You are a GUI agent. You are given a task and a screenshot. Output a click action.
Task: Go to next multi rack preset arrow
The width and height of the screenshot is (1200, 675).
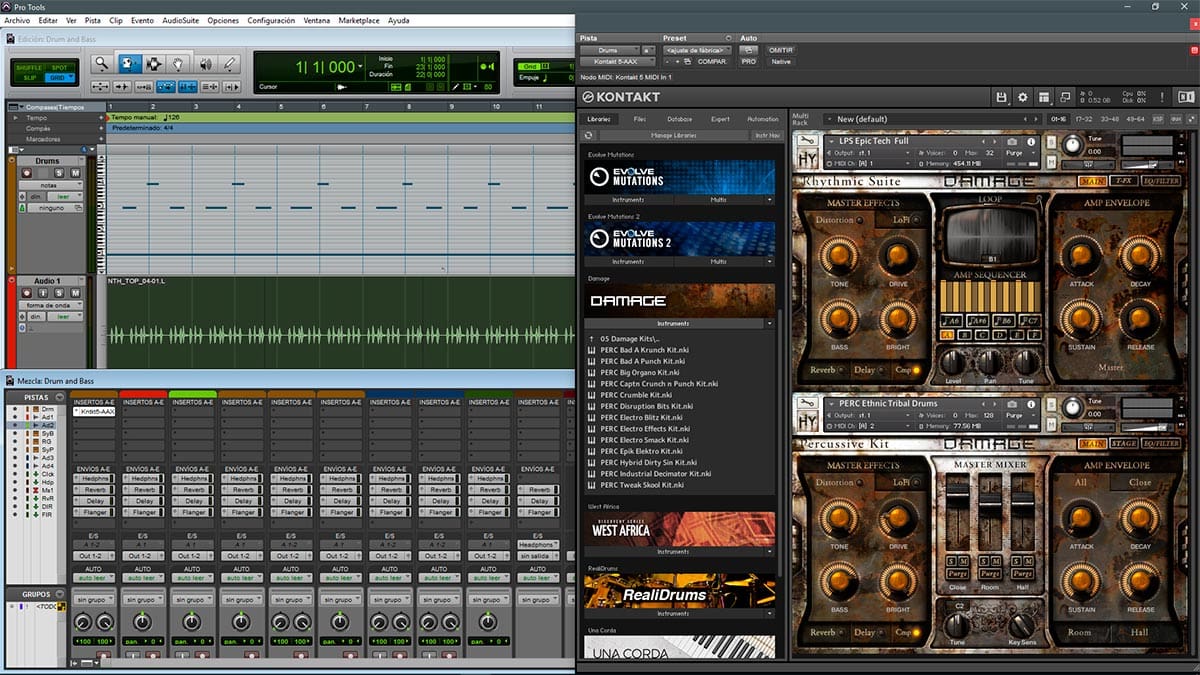pos(1036,119)
